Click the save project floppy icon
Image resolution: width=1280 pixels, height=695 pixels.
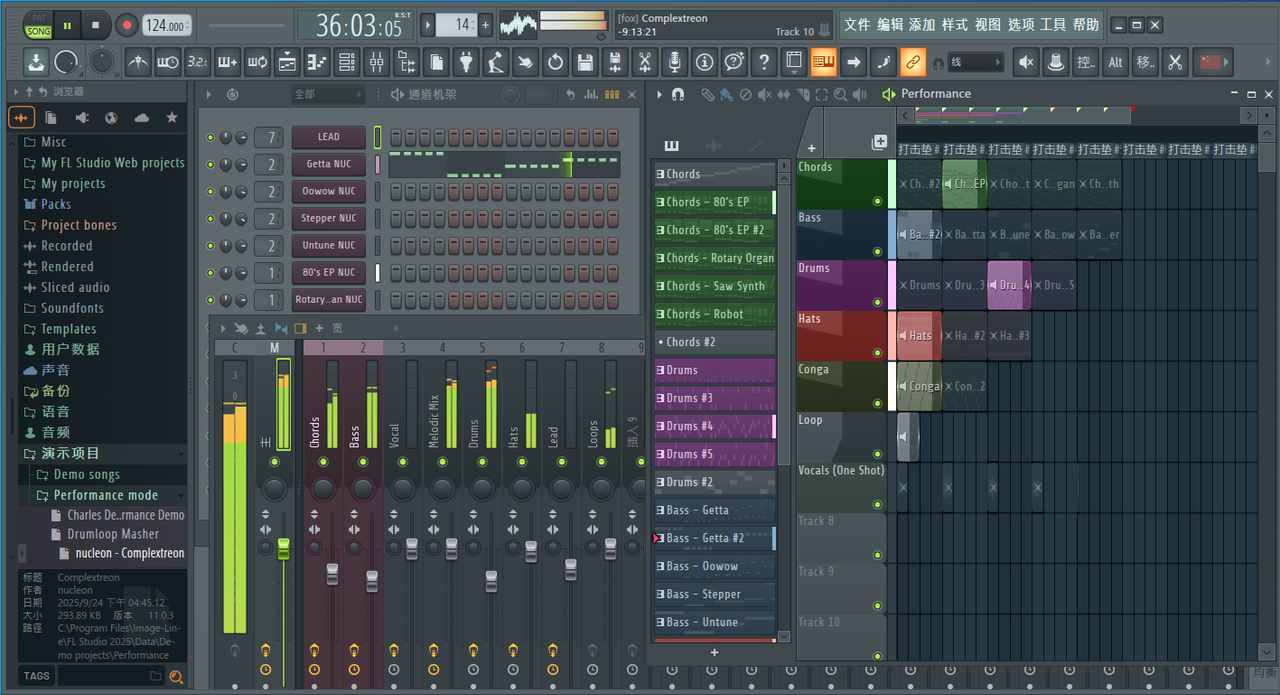coord(585,63)
